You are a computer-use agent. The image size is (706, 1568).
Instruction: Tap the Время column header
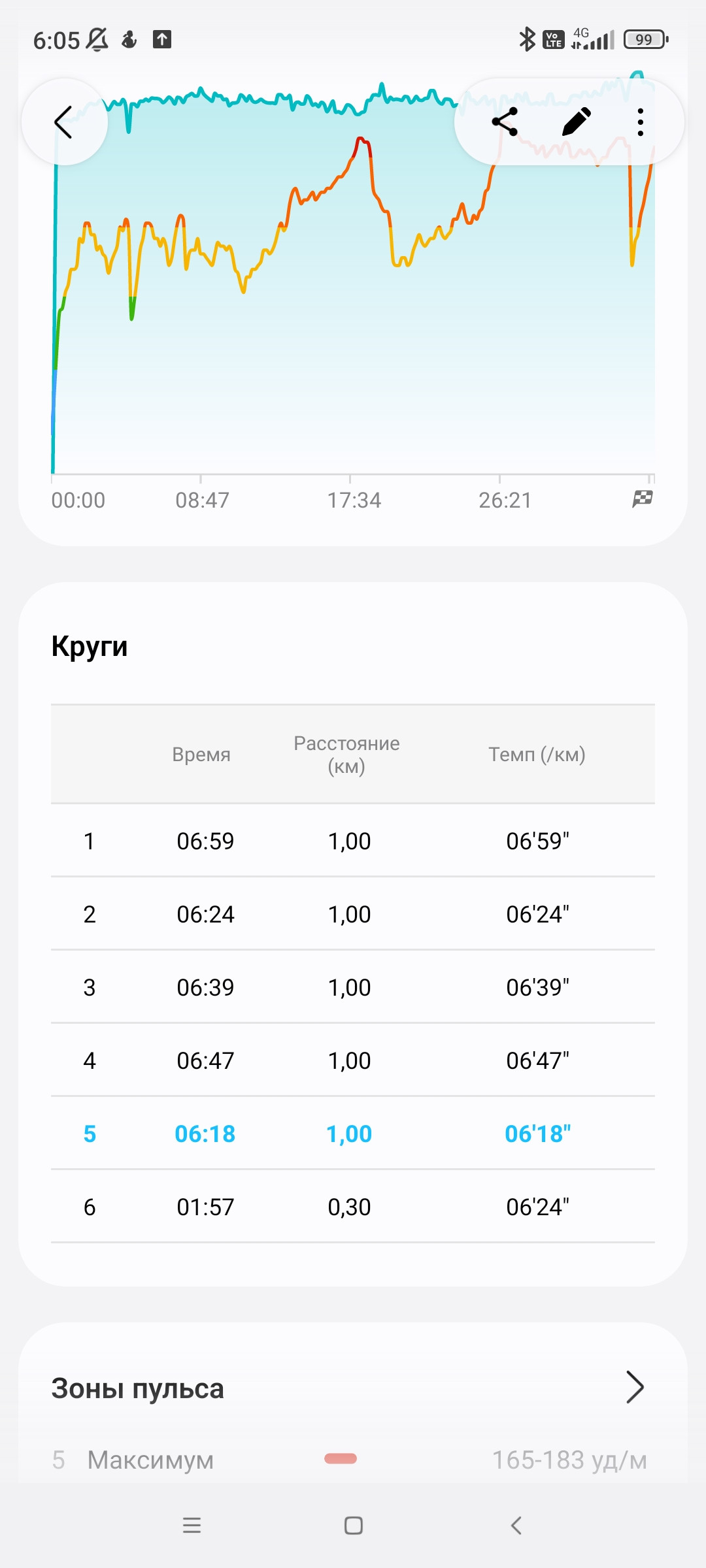coord(201,755)
